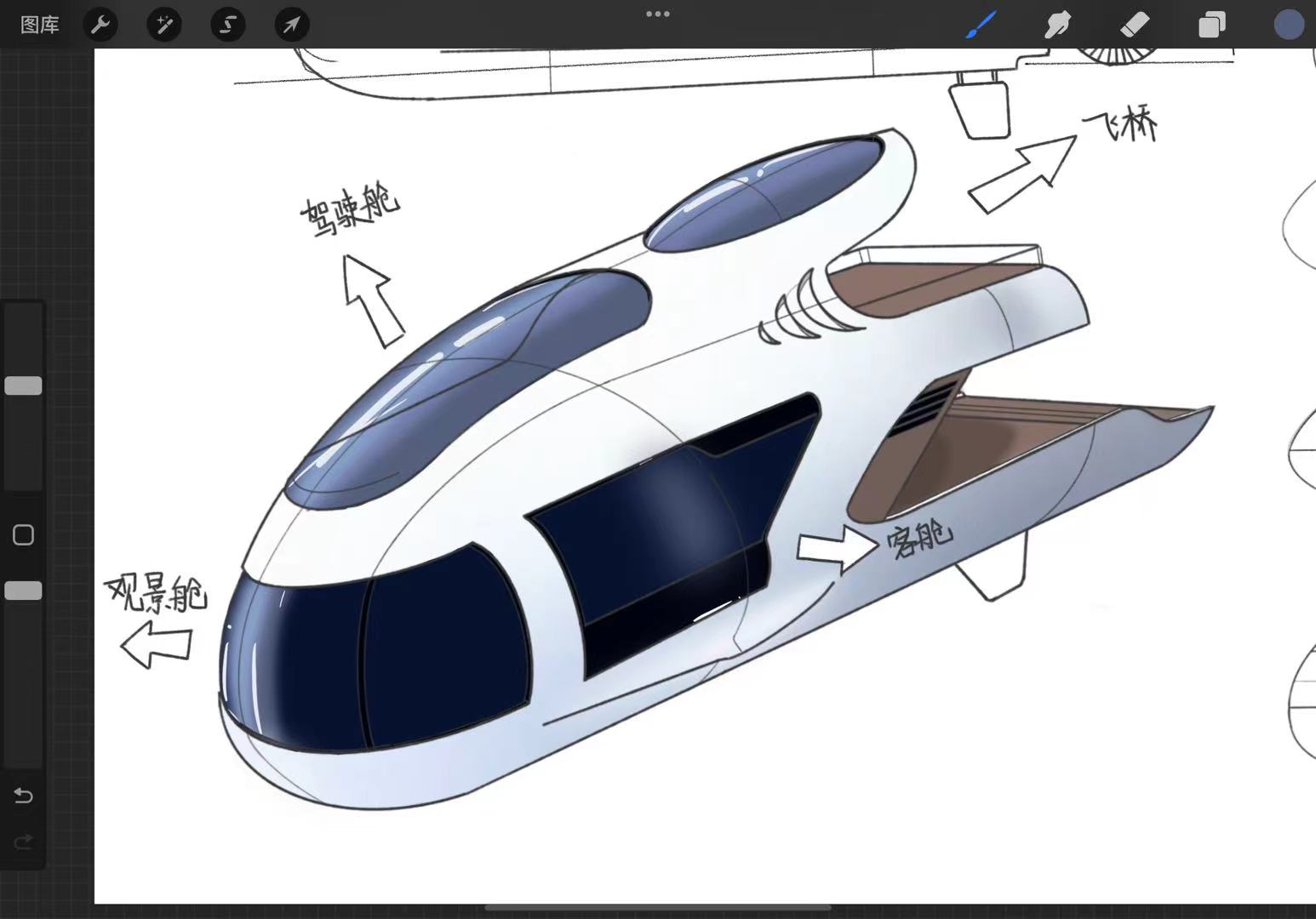Toggle the sidebar Modify button
The image size is (1316, 919).
coord(23,534)
